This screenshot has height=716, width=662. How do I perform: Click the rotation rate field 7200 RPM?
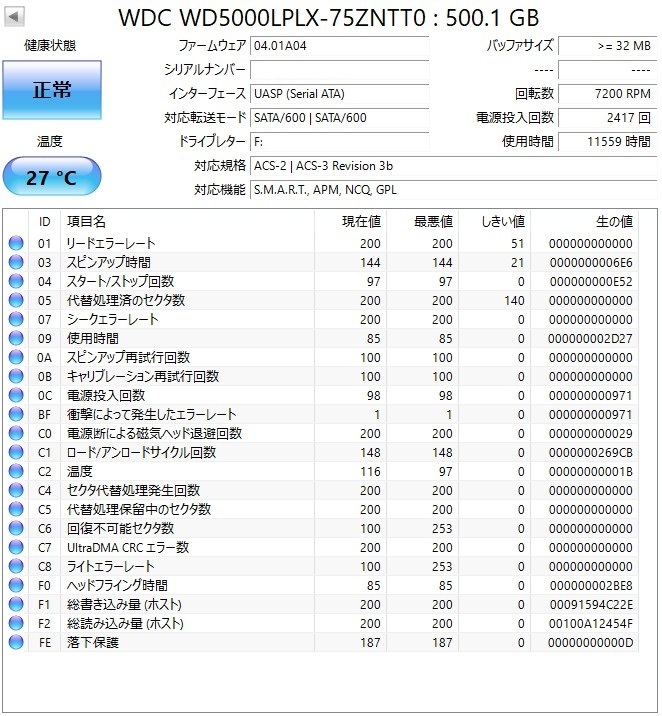607,94
